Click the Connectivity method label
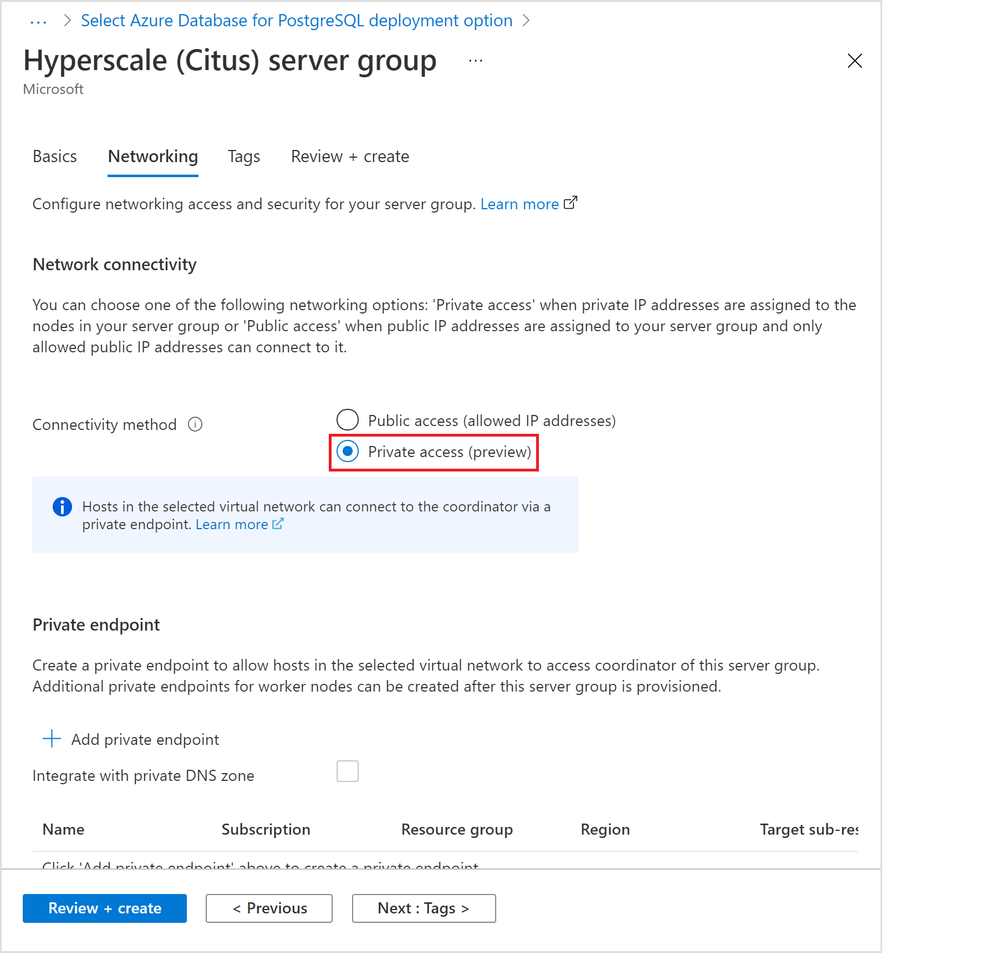The image size is (998, 953). pyautogui.click(x=104, y=425)
